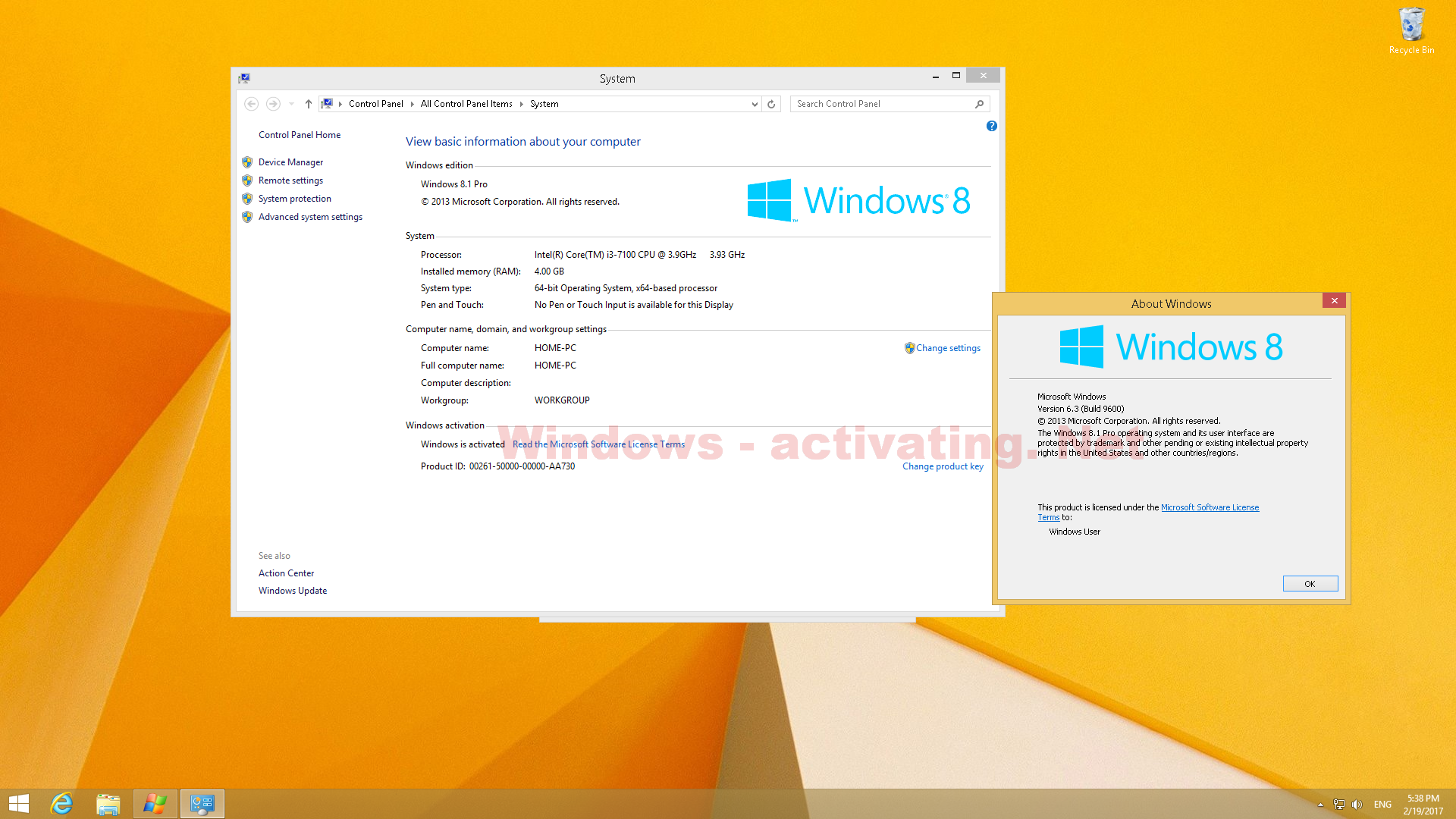Access System protection settings
The height and width of the screenshot is (819, 1456).
click(294, 198)
